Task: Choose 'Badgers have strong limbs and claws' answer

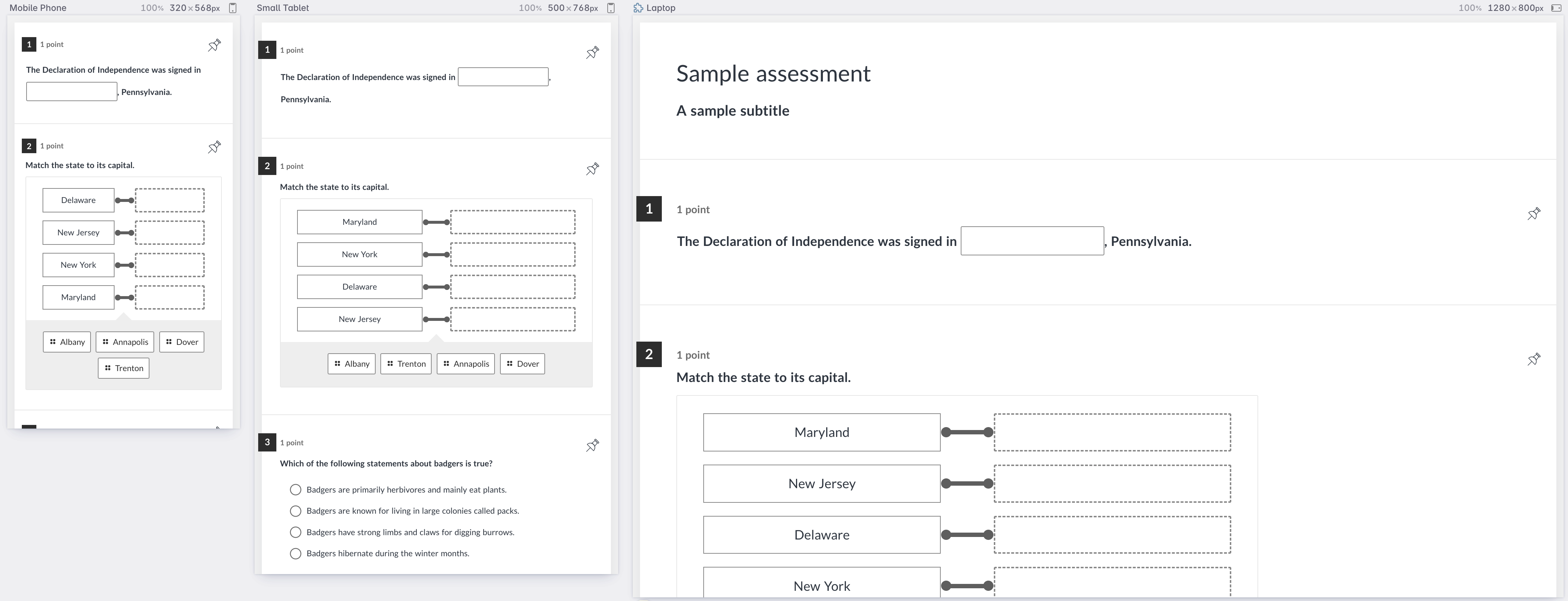Action: 296,532
